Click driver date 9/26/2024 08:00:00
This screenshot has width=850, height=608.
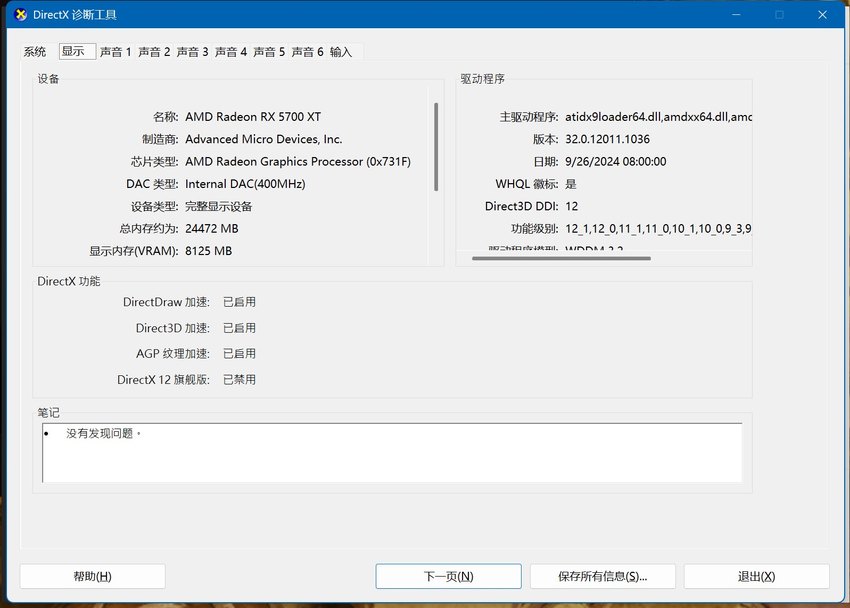coord(616,161)
